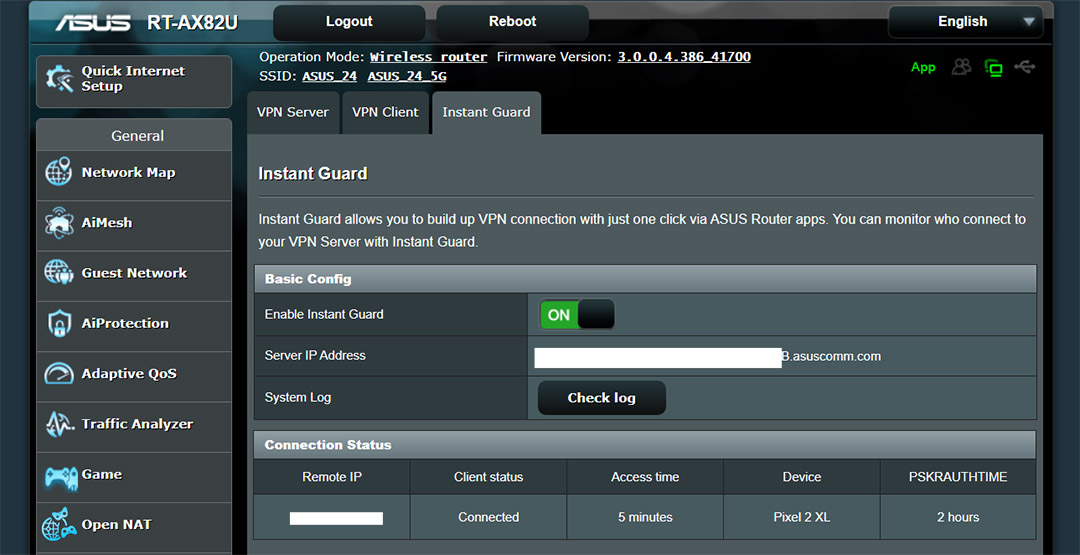Click the green App link
This screenshot has width=1080, height=555.
pyautogui.click(x=923, y=67)
